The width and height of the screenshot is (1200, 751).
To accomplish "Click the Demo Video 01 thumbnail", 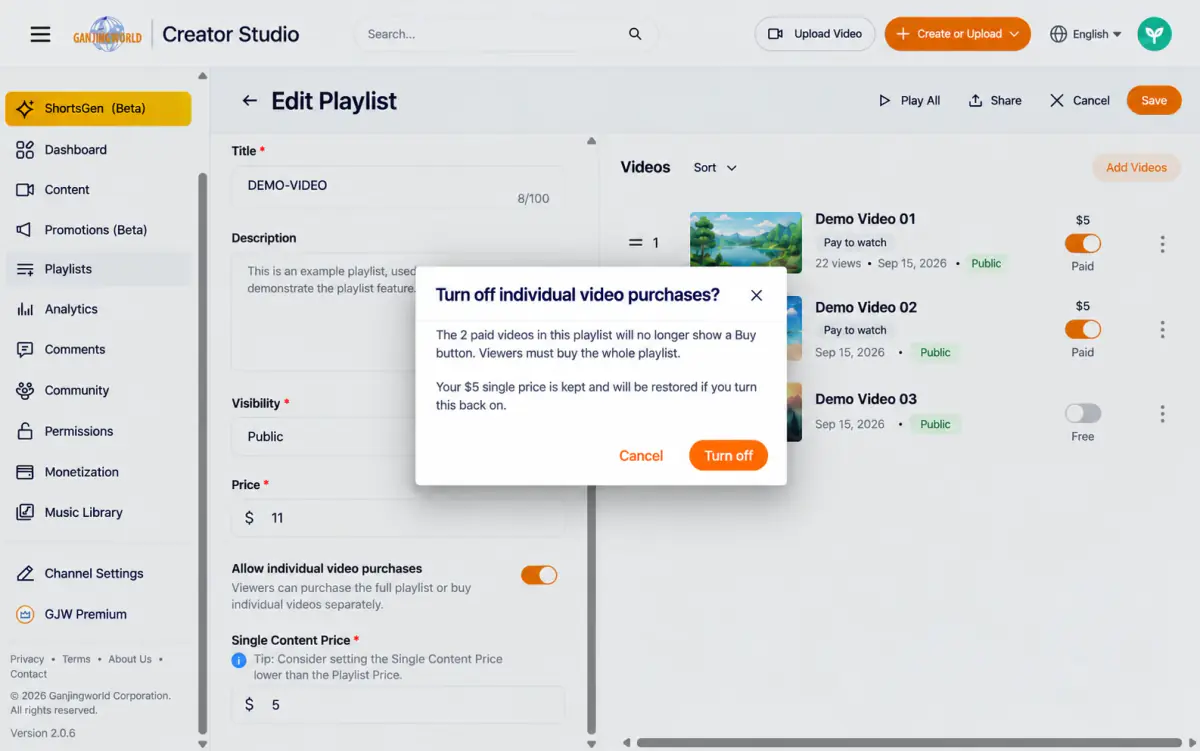I will [x=746, y=243].
